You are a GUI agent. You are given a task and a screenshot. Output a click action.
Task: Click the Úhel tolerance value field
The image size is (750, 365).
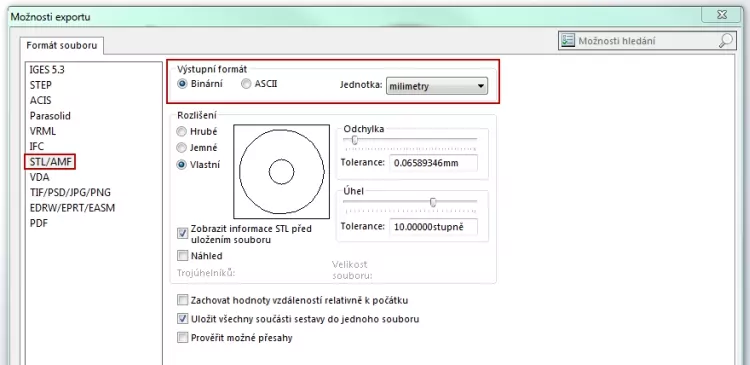pyautogui.click(x=433, y=227)
